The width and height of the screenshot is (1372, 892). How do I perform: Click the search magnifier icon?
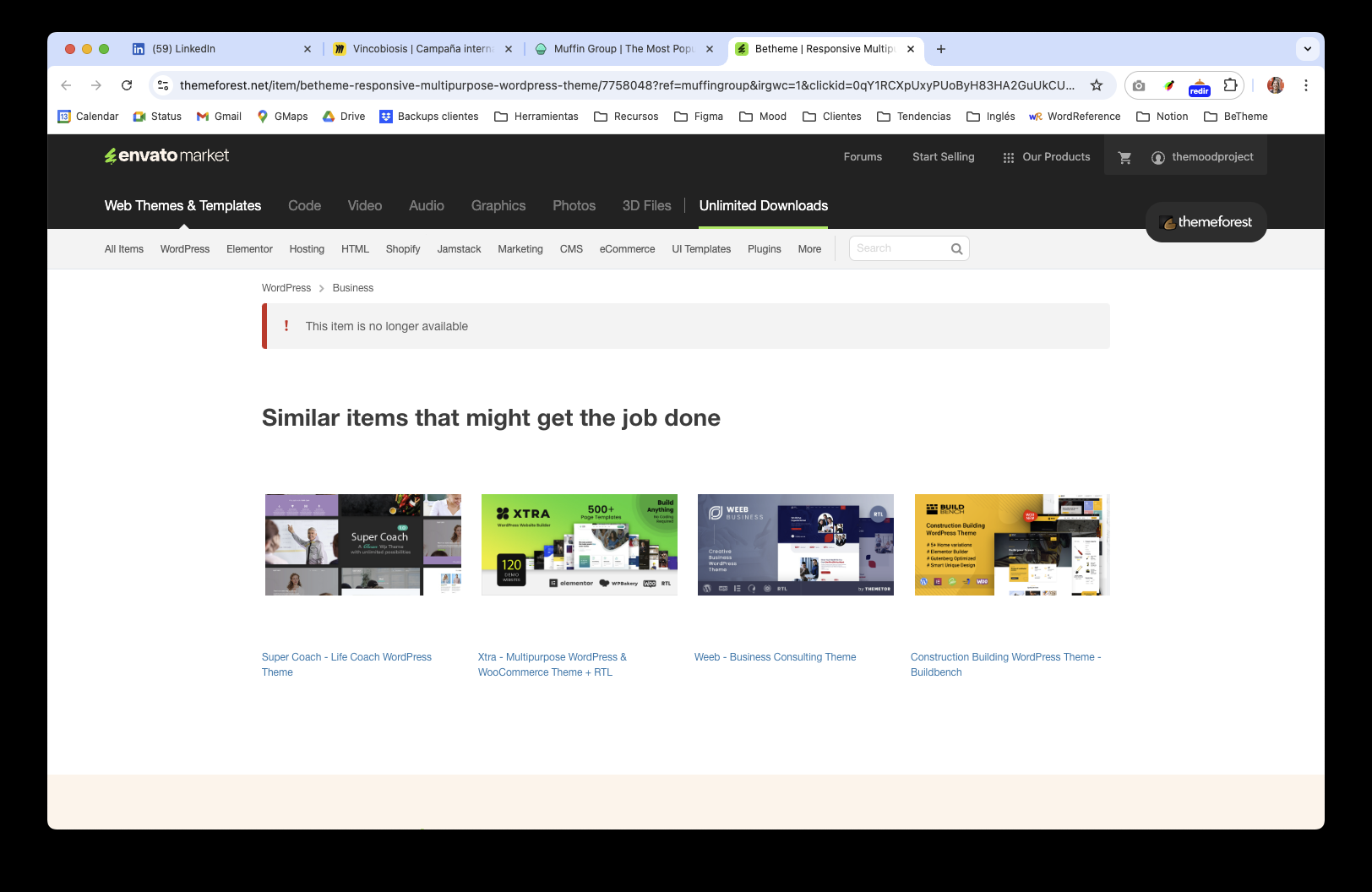click(x=957, y=248)
